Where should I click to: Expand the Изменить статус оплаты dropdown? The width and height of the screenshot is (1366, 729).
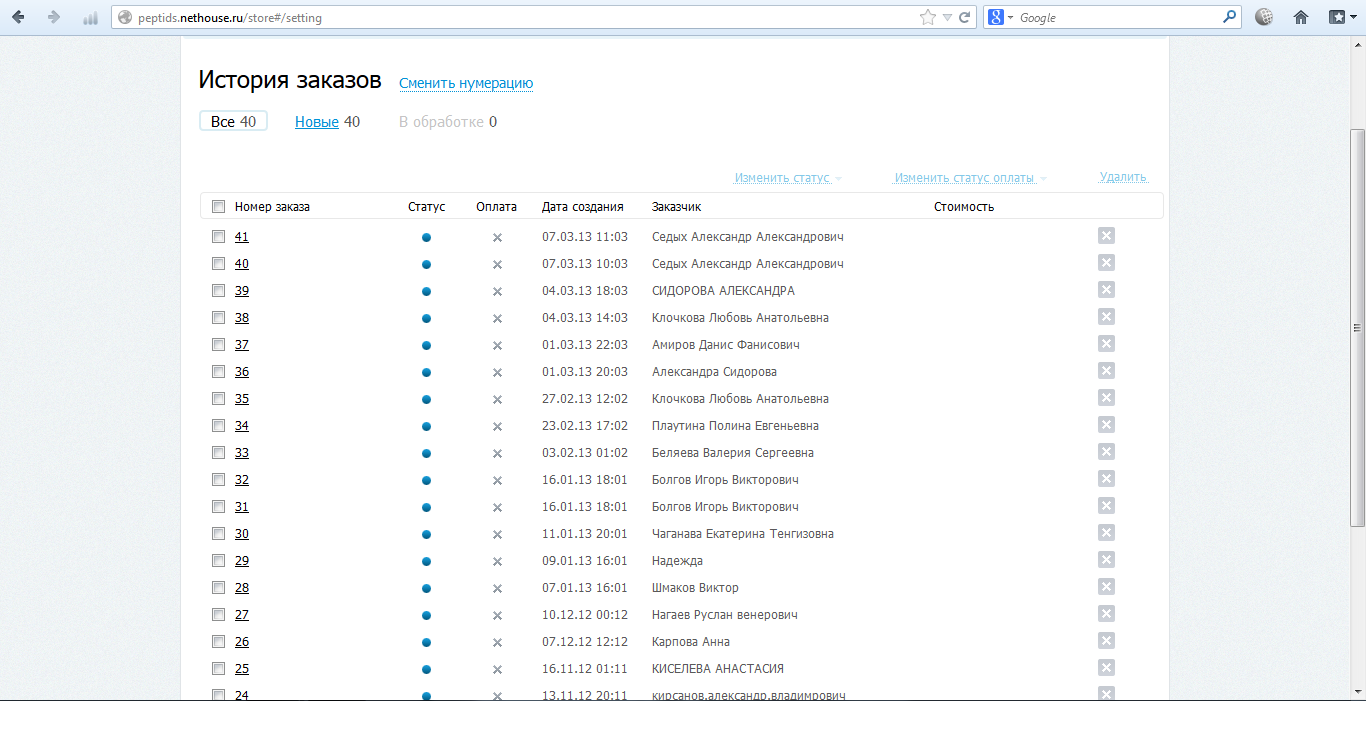point(970,178)
